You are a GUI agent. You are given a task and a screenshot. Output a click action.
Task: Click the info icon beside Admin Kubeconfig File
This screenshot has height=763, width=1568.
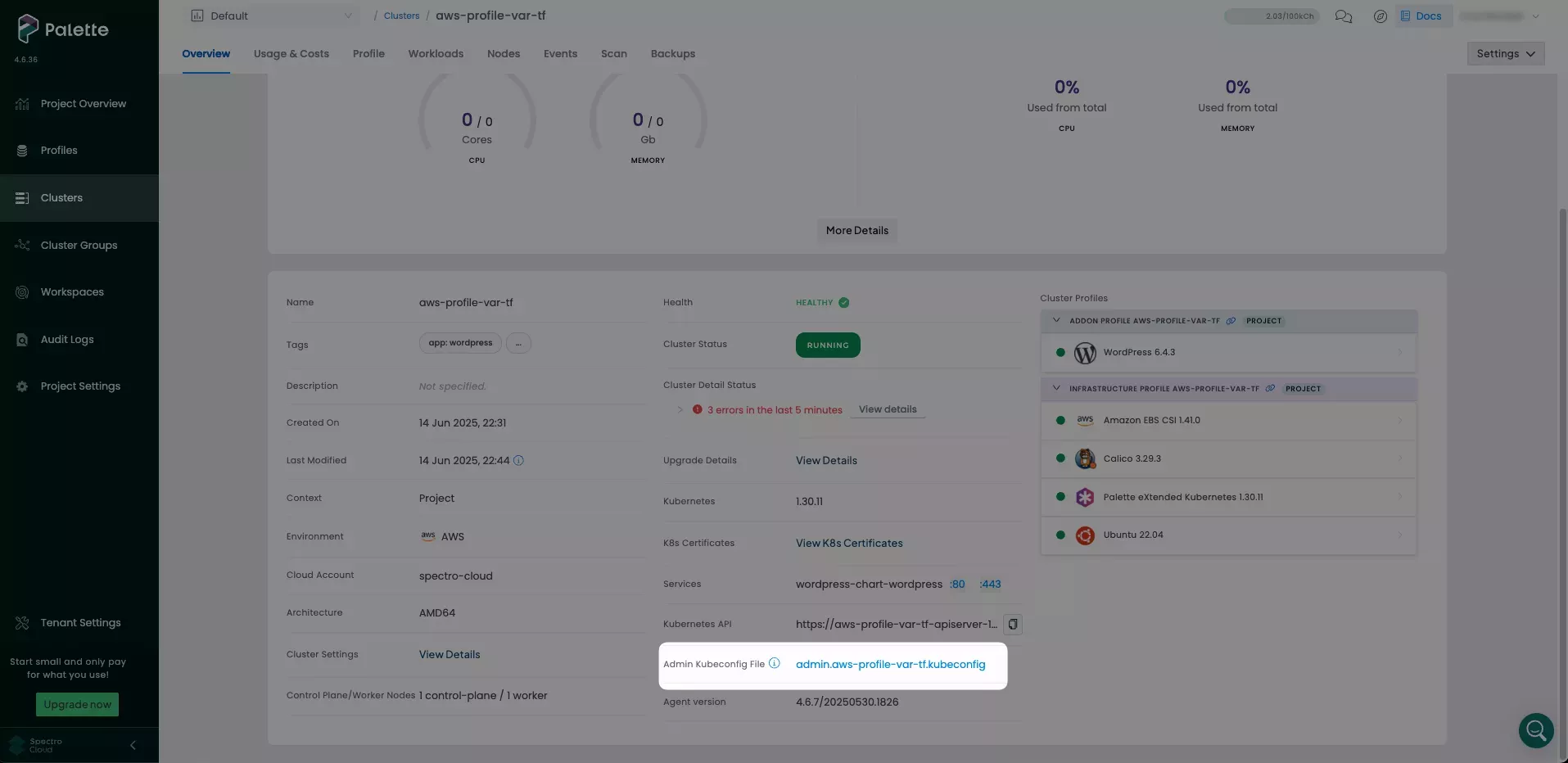pyautogui.click(x=774, y=664)
